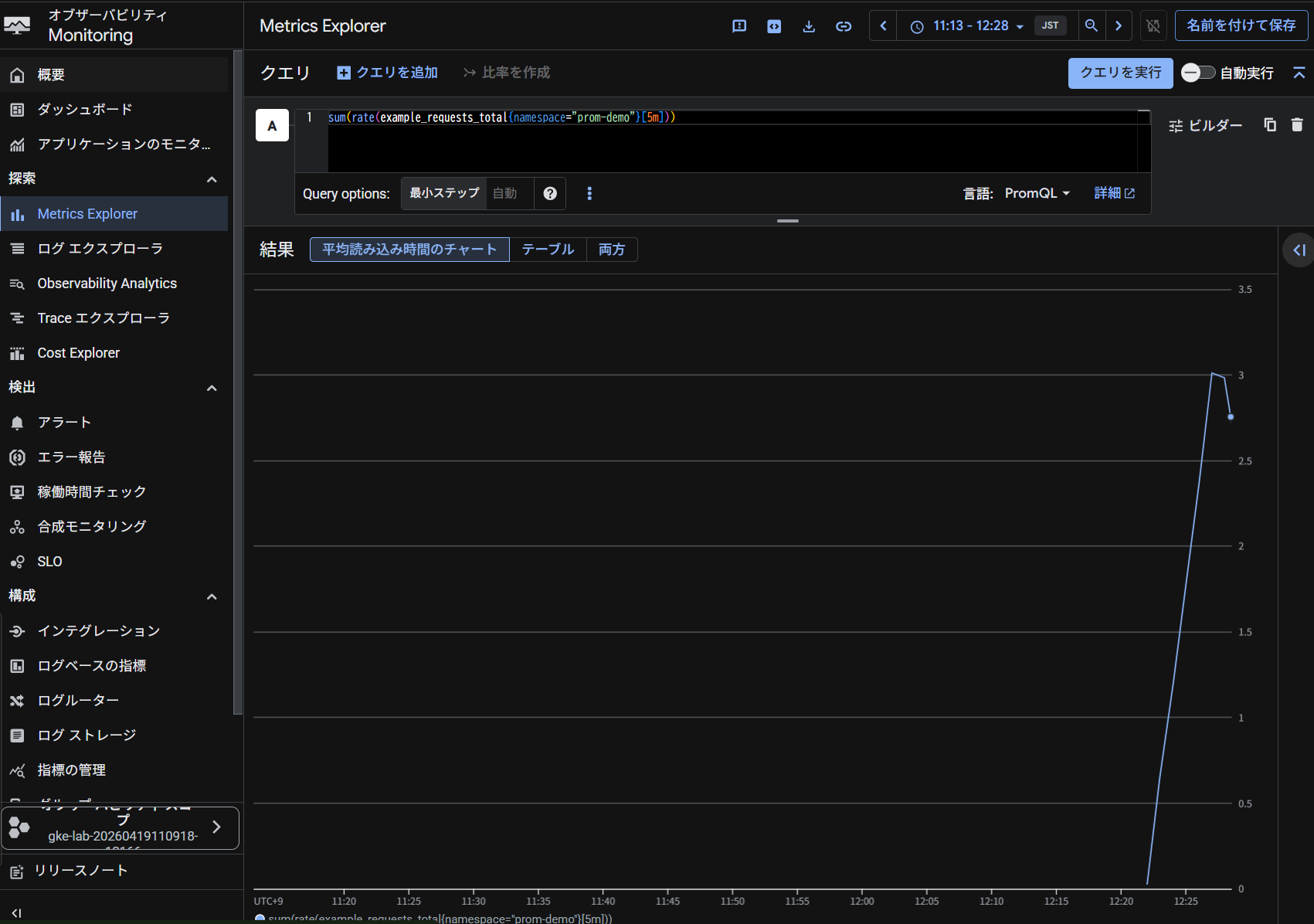Open Trace エクスプローラ in the sidebar
This screenshot has width=1314, height=924.
(x=114, y=318)
